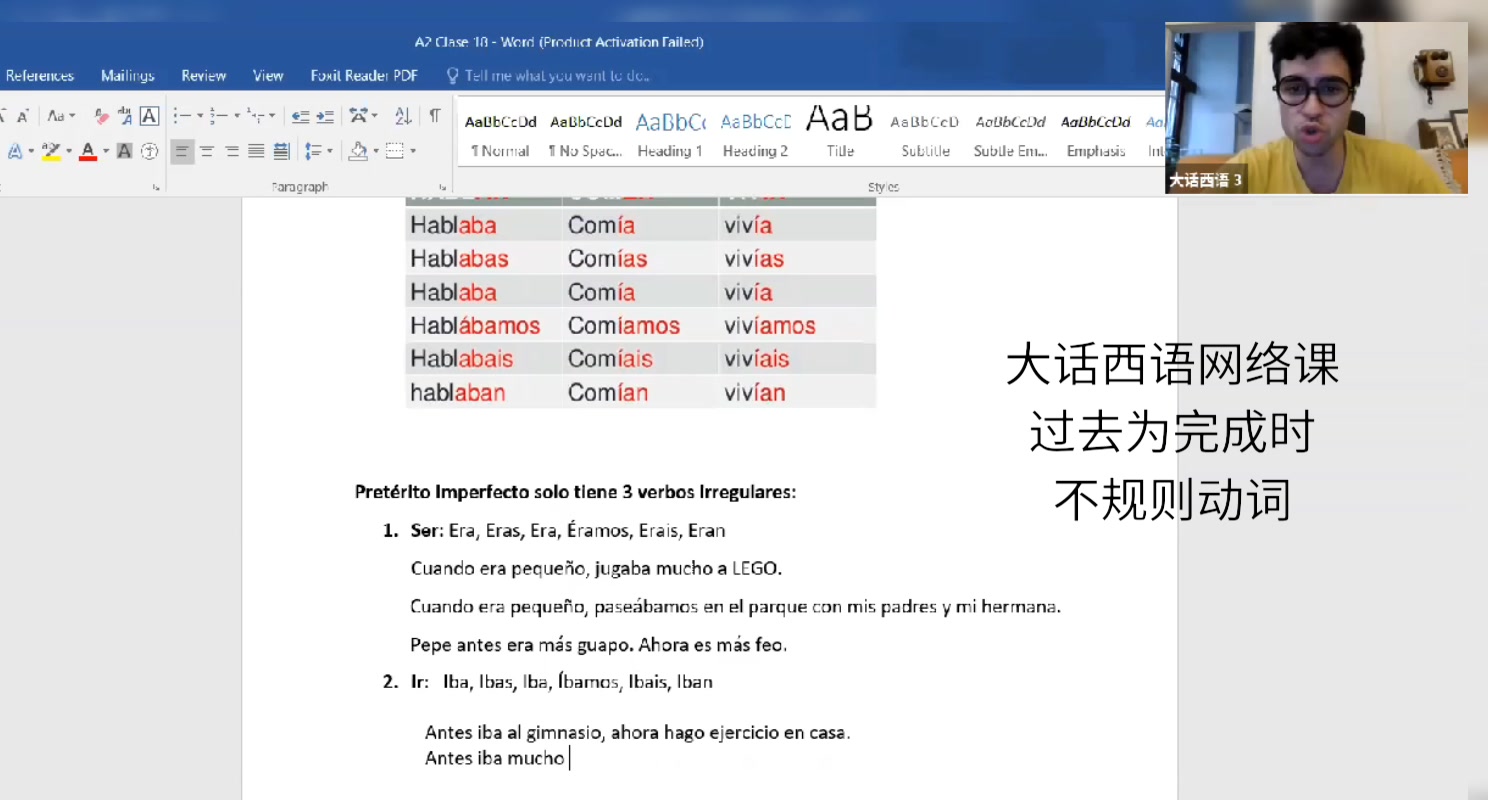
Task: Apply yellow Text Highlight Color
Action: point(50,152)
